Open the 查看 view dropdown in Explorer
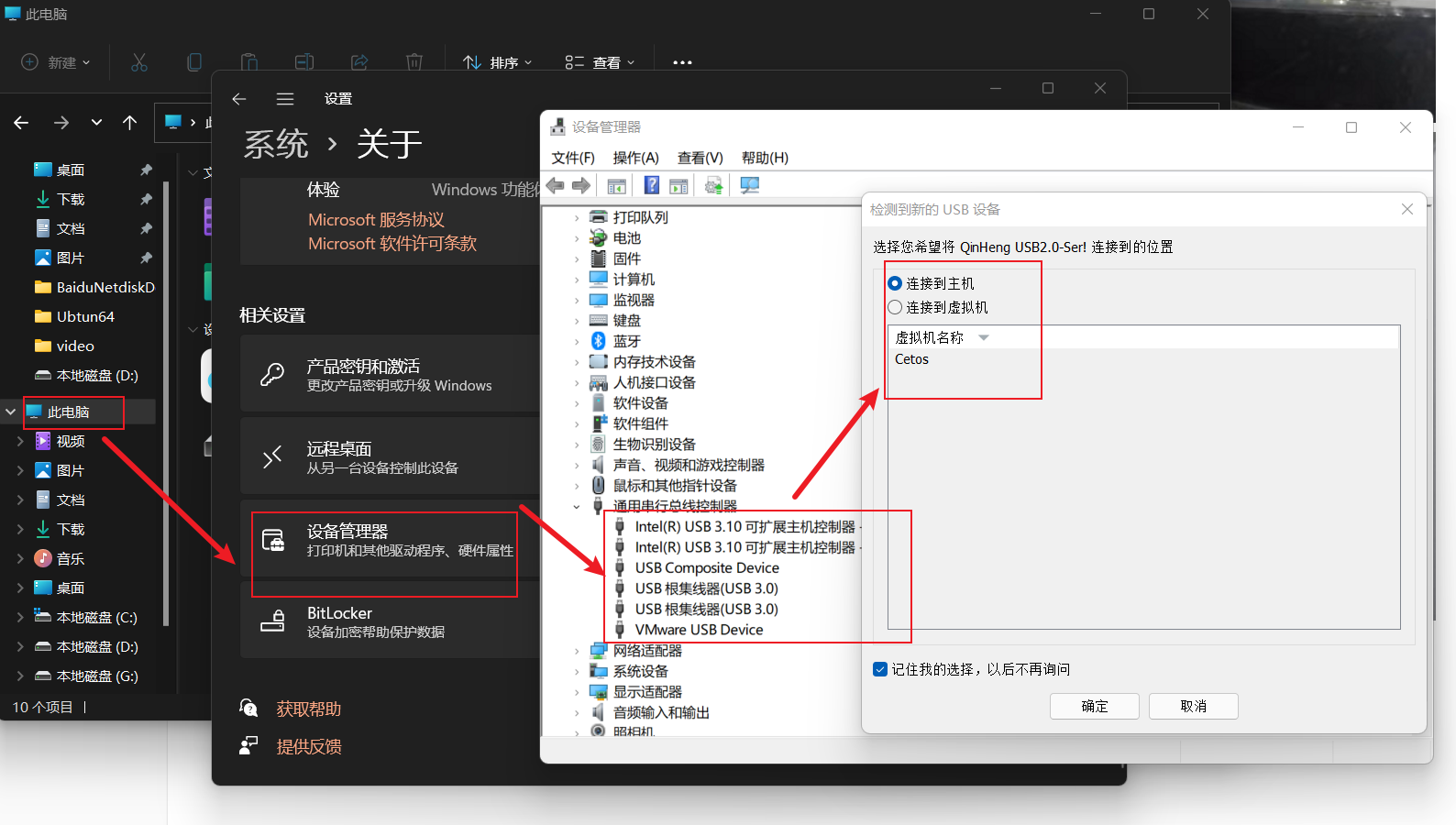Image resolution: width=1456 pixels, height=825 pixels. click(x=601, y=62)
